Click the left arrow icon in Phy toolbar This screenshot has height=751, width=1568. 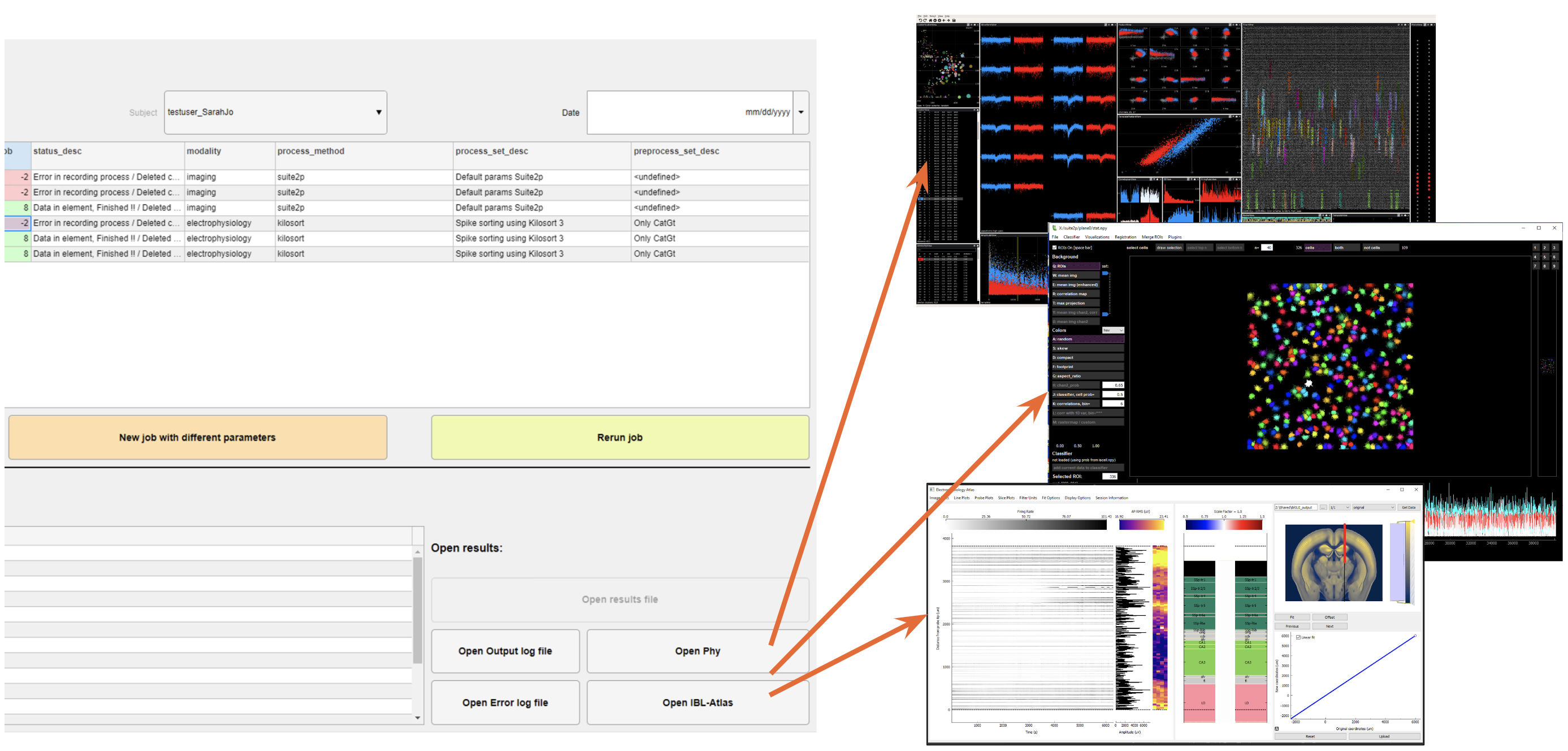[944, 21]
